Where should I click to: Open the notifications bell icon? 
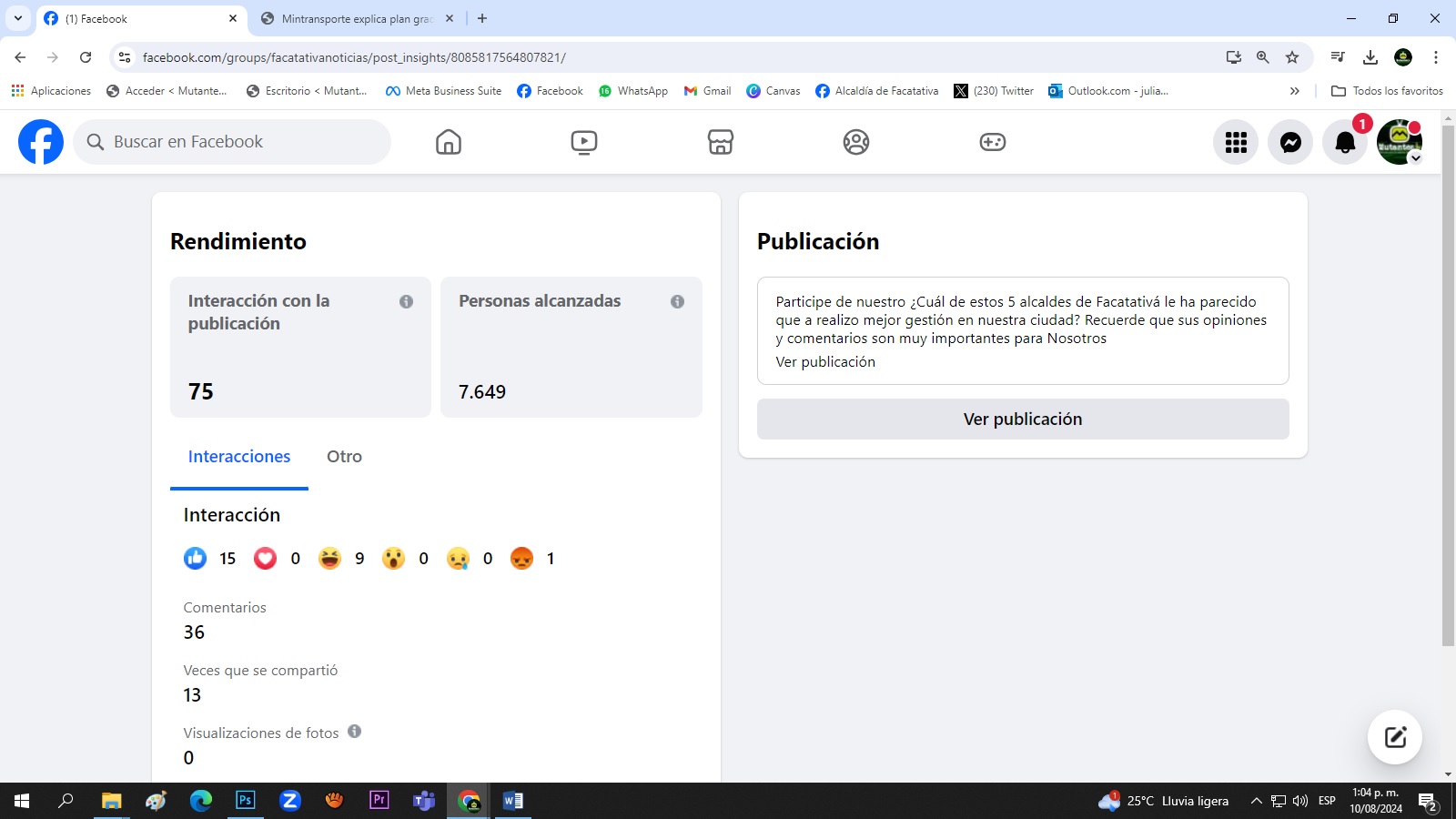coord(1345,142)
